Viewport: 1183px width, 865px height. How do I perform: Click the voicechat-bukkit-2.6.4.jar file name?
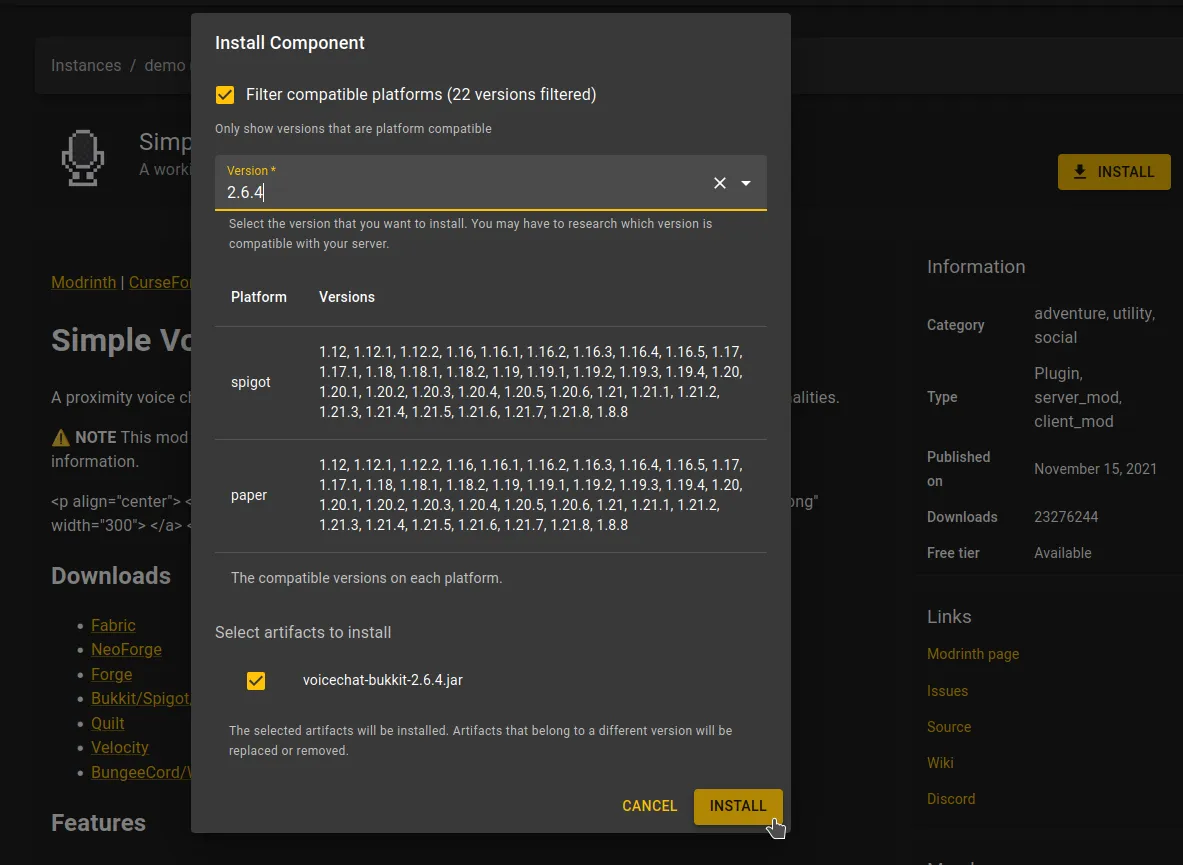tap(383, 680)
